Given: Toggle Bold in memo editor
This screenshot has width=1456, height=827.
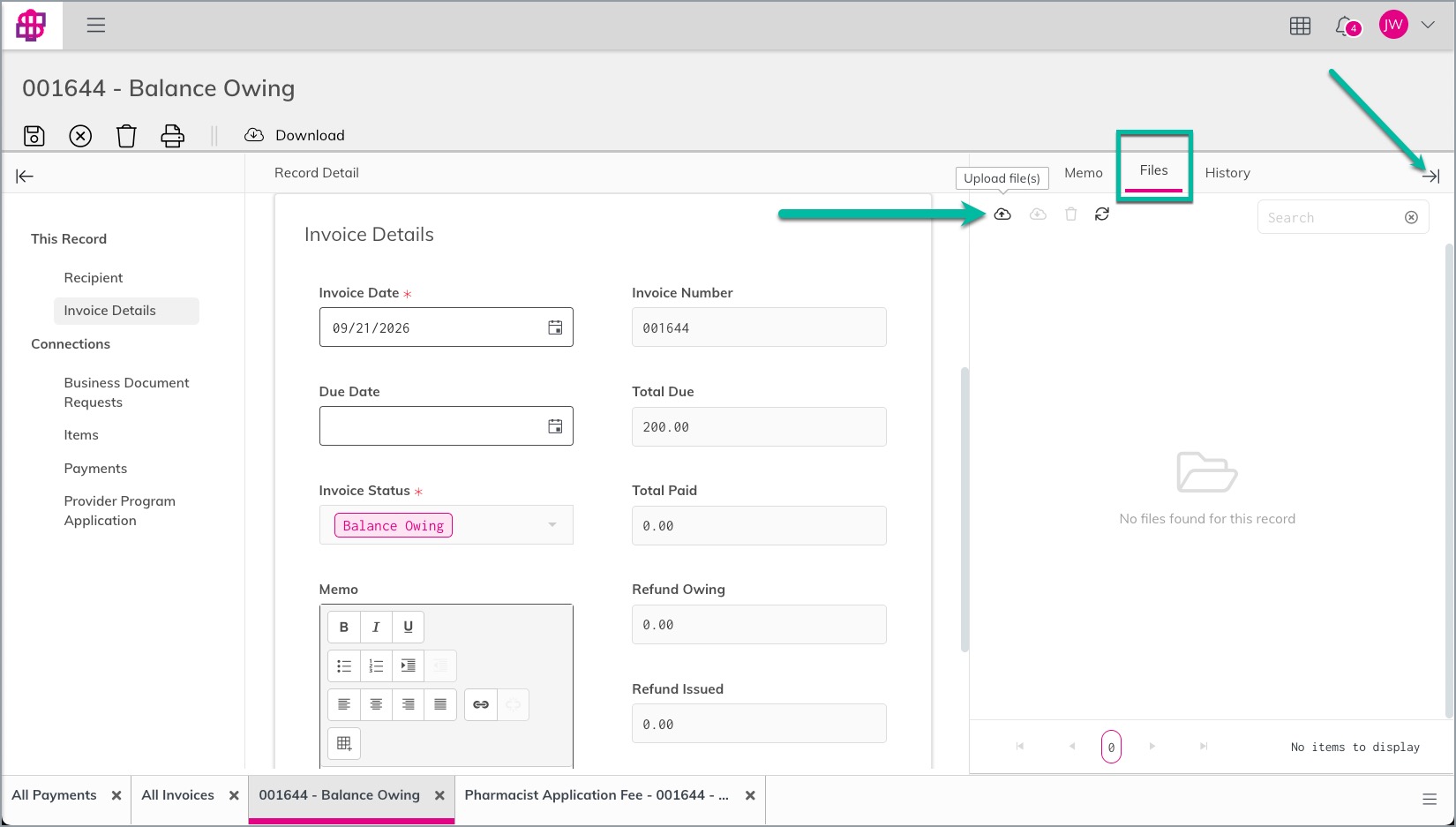Looking at the screenshot, I should point(344,627).
